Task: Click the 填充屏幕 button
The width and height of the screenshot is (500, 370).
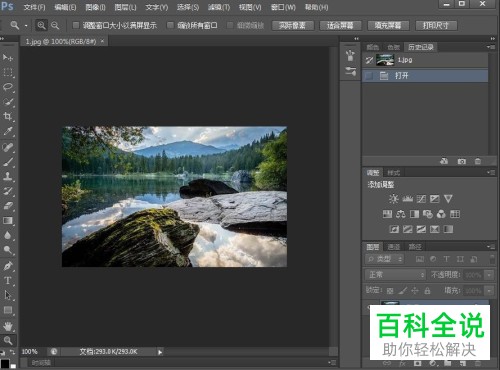Action: pyautogui.click(x=388, y=25)
